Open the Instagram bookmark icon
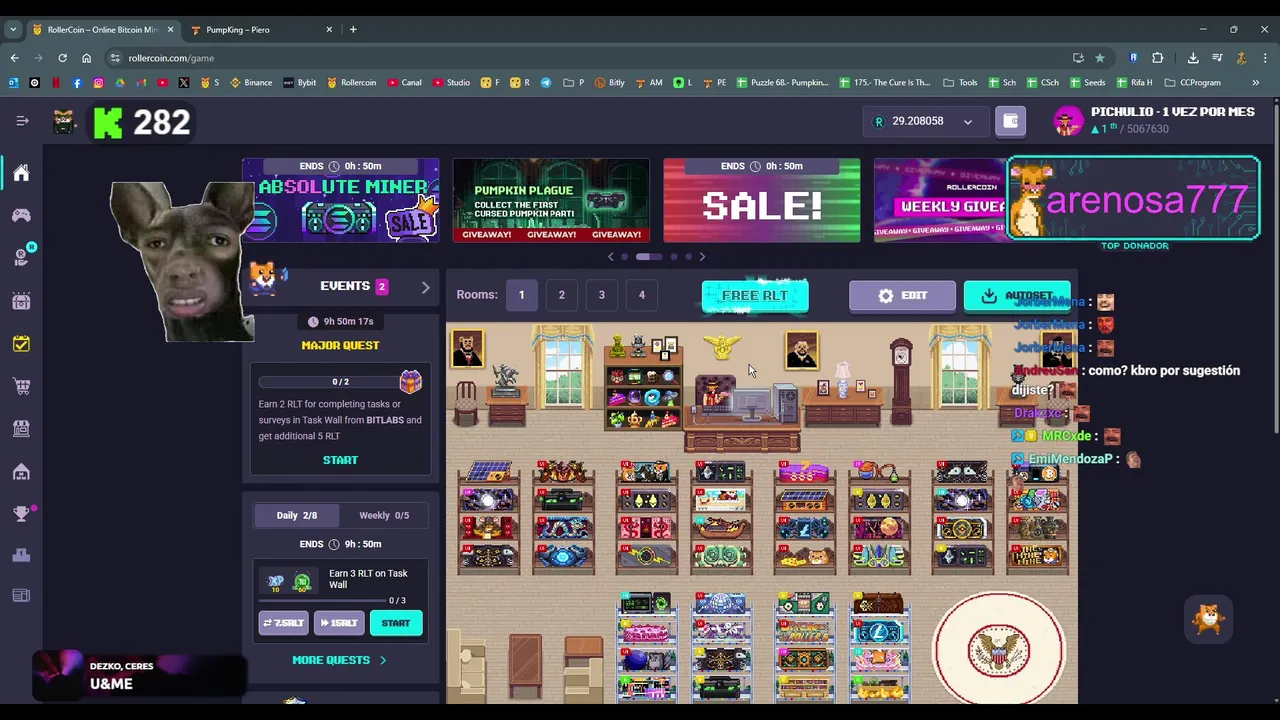The height and width of the screenshot is (720, 1280). coord(98,82)
